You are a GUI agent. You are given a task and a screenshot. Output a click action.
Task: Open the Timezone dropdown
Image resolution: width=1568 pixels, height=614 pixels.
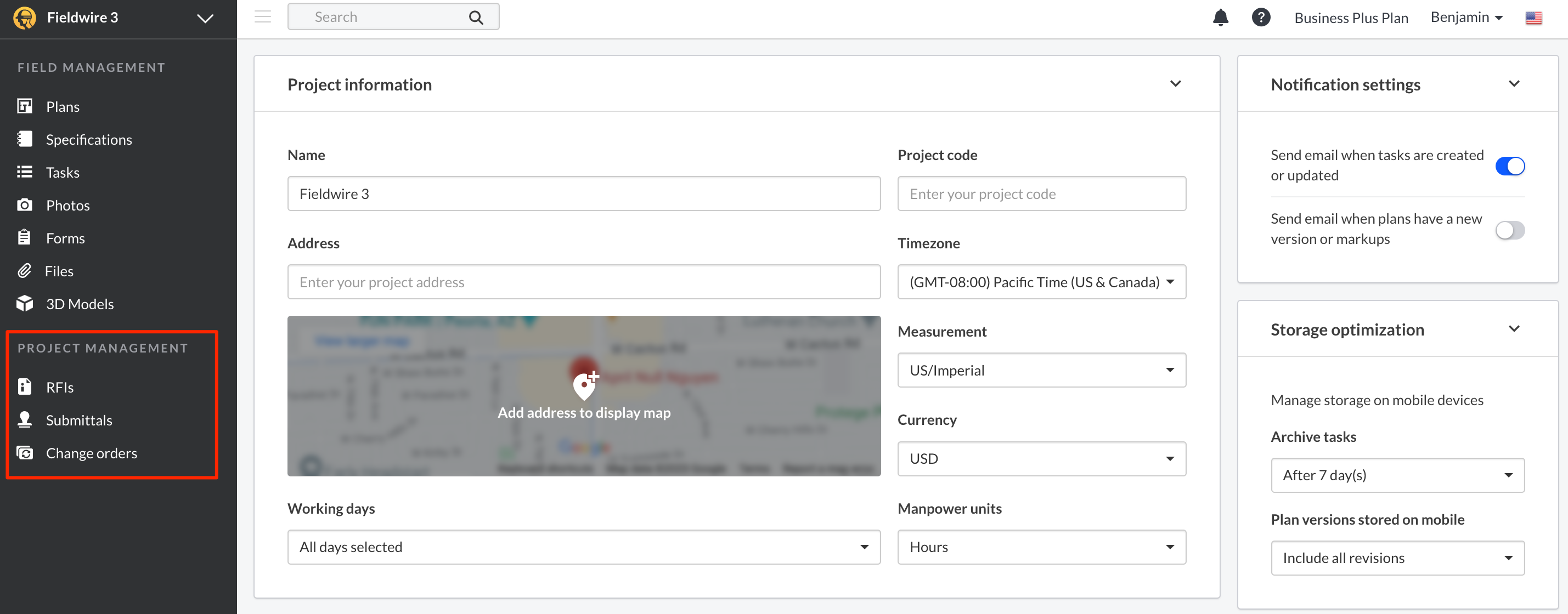tap(1041, 282)
